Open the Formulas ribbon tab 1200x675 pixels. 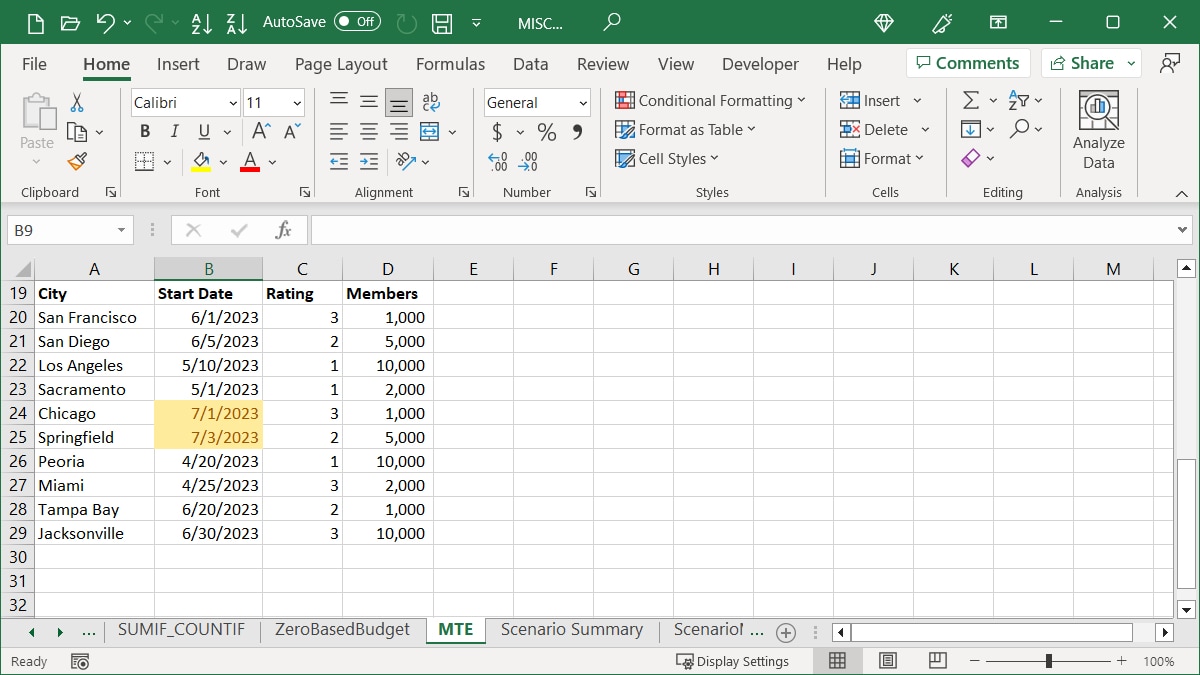point(450,63)
